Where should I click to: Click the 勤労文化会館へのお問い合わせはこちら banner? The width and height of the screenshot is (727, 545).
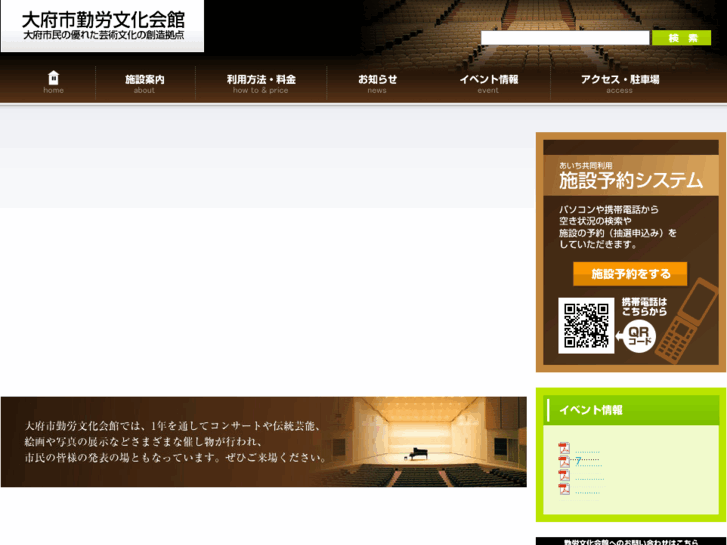click(x=631, y=541)
